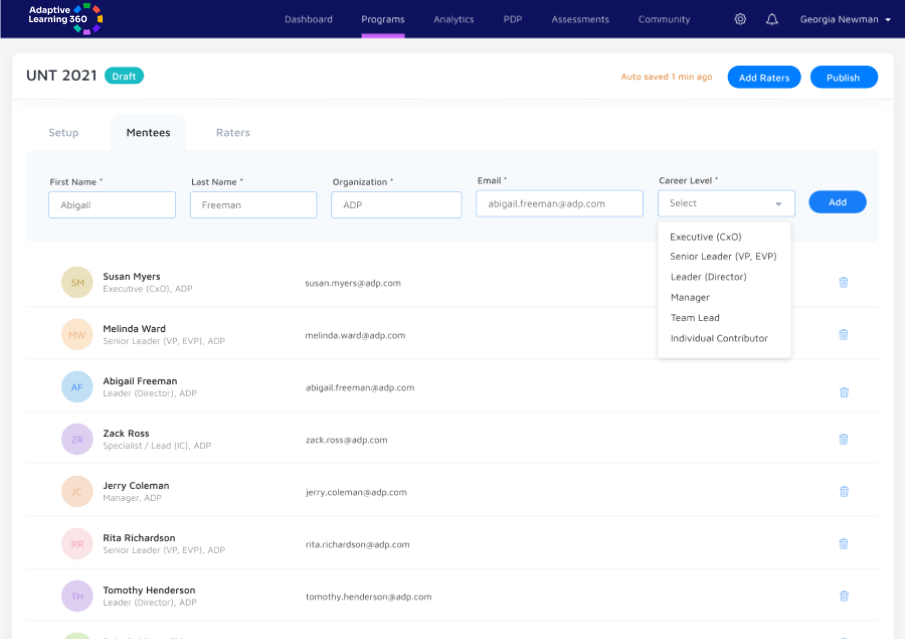This screenshot has width=905, height=639.
Task: Click the Add mentee button
Action: click(x=837, y=202)
